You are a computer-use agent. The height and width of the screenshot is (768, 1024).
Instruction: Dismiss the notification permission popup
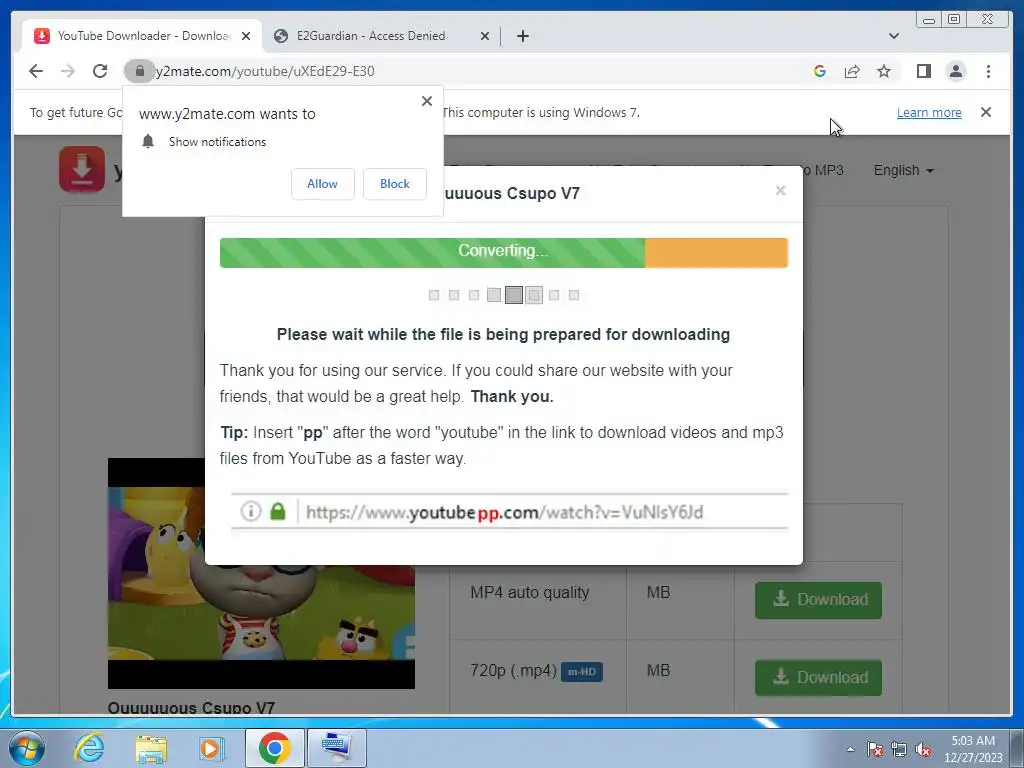(x=426, y=101)
